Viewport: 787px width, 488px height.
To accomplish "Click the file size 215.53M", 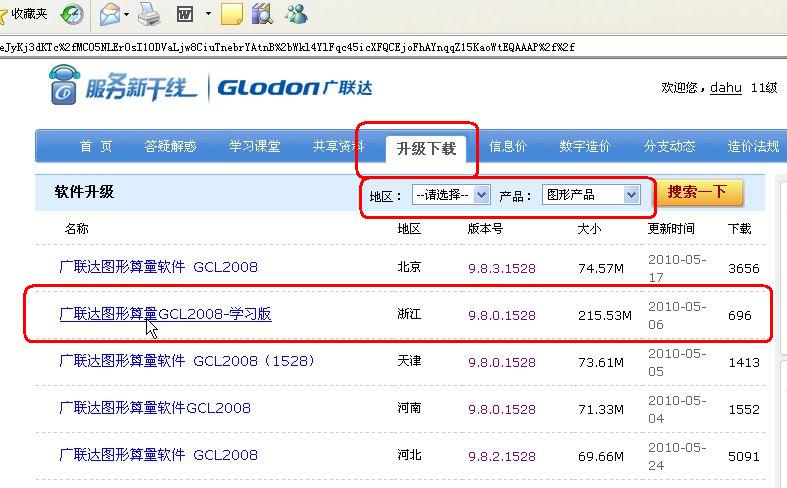I will (605, 315).
